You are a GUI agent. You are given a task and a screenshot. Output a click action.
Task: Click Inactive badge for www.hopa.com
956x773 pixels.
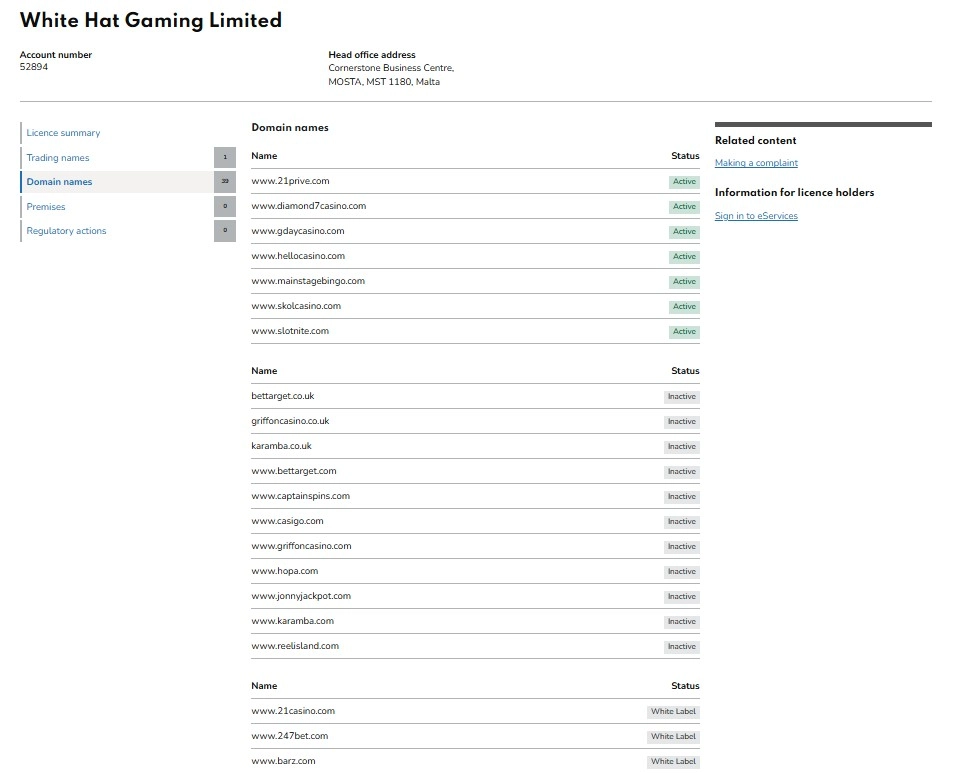click(682, 572)
